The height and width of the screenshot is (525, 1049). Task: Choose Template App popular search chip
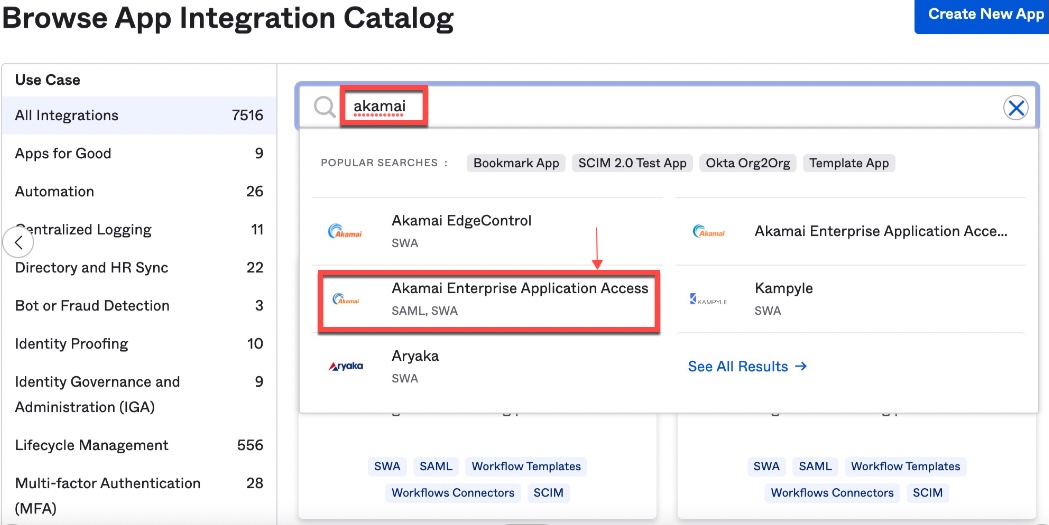[849, 163]
